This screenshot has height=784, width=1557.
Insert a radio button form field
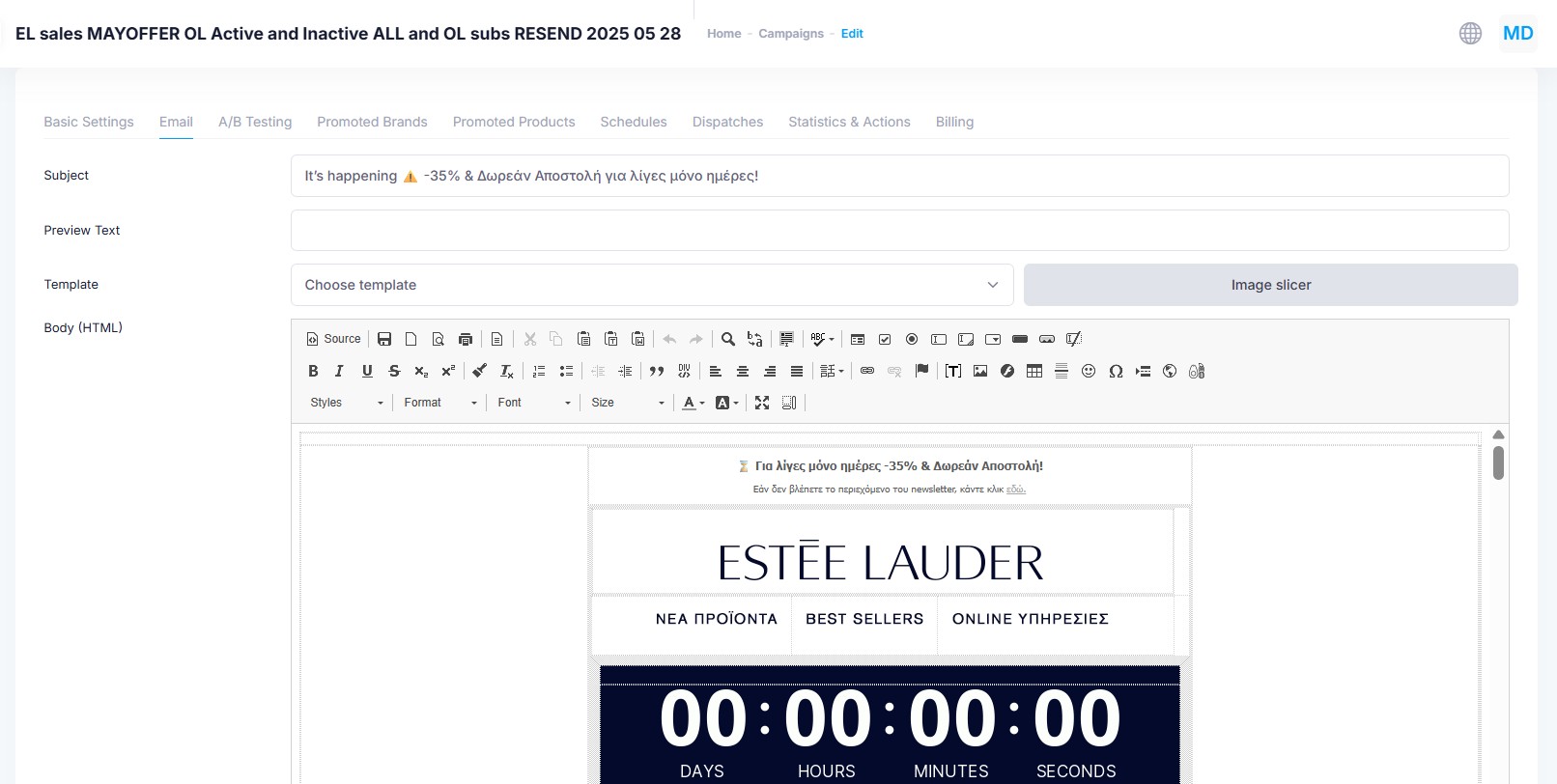coord(912,339)
